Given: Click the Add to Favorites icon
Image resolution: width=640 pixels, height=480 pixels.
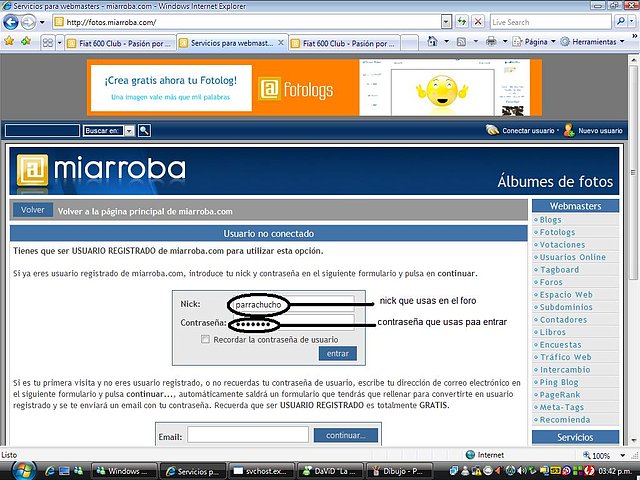Looking at the screenshot, I should point(26,41).
